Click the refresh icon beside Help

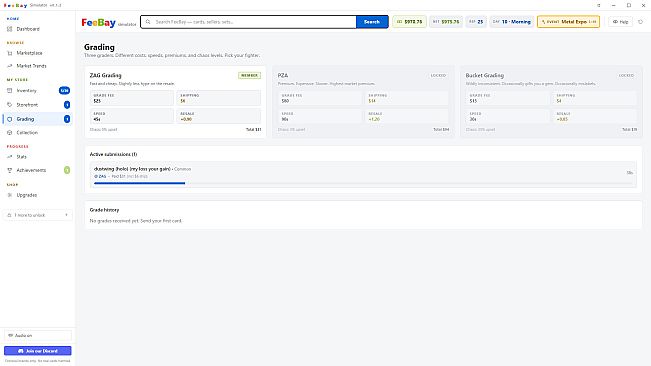(640, 22)
